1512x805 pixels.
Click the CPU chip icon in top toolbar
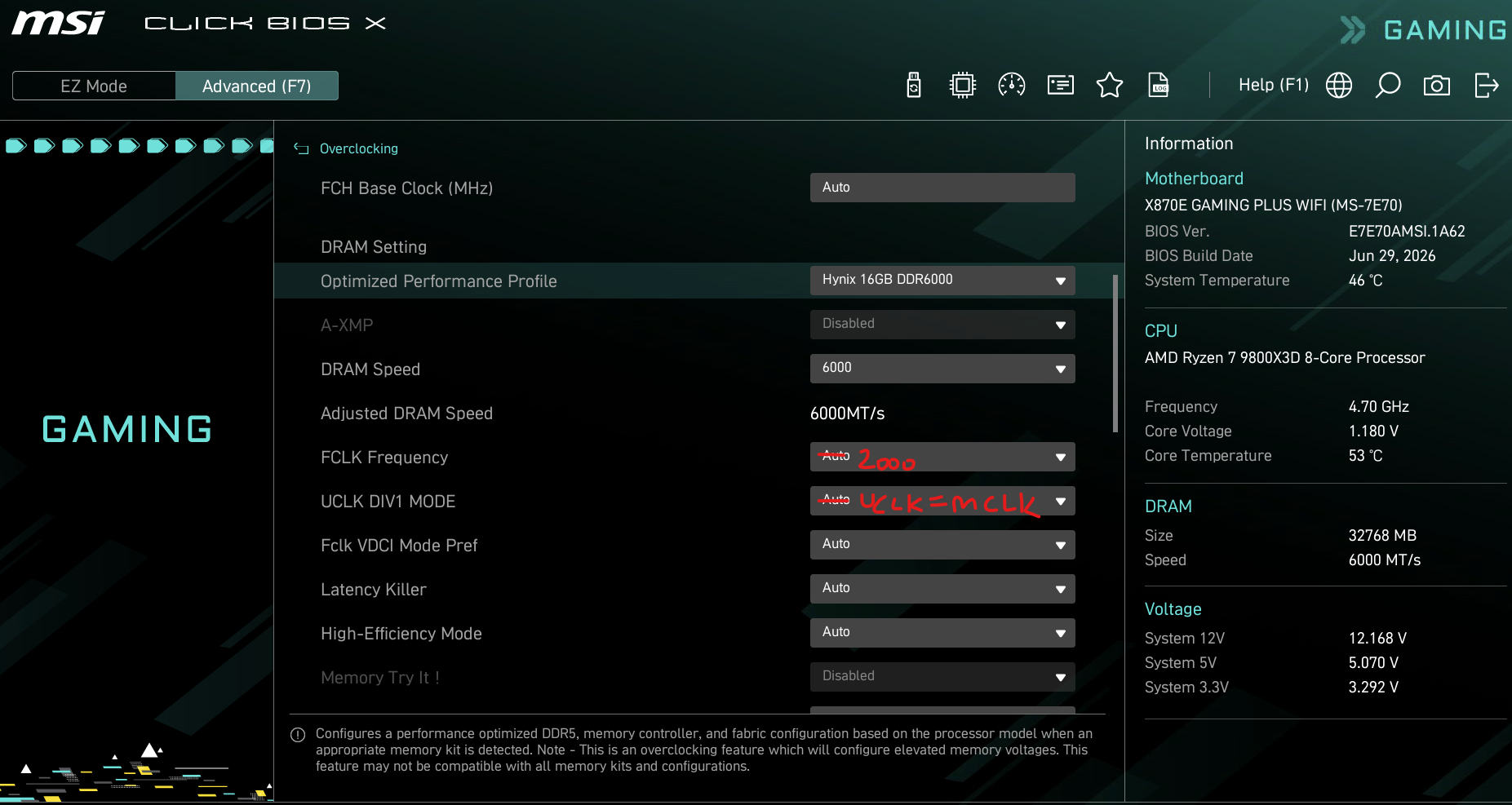coord(963,85)
